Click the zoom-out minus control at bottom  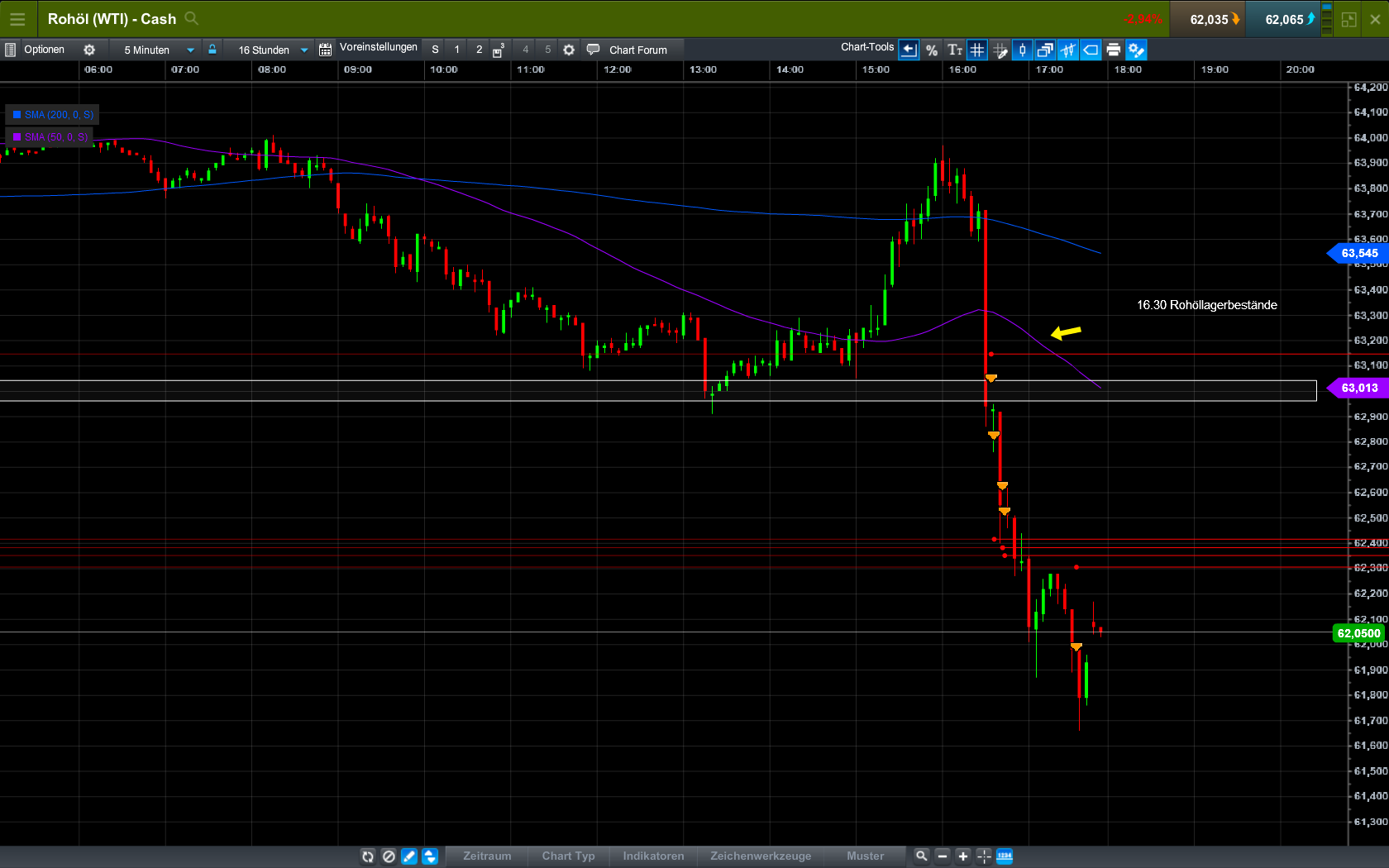[x=942, y=856]
